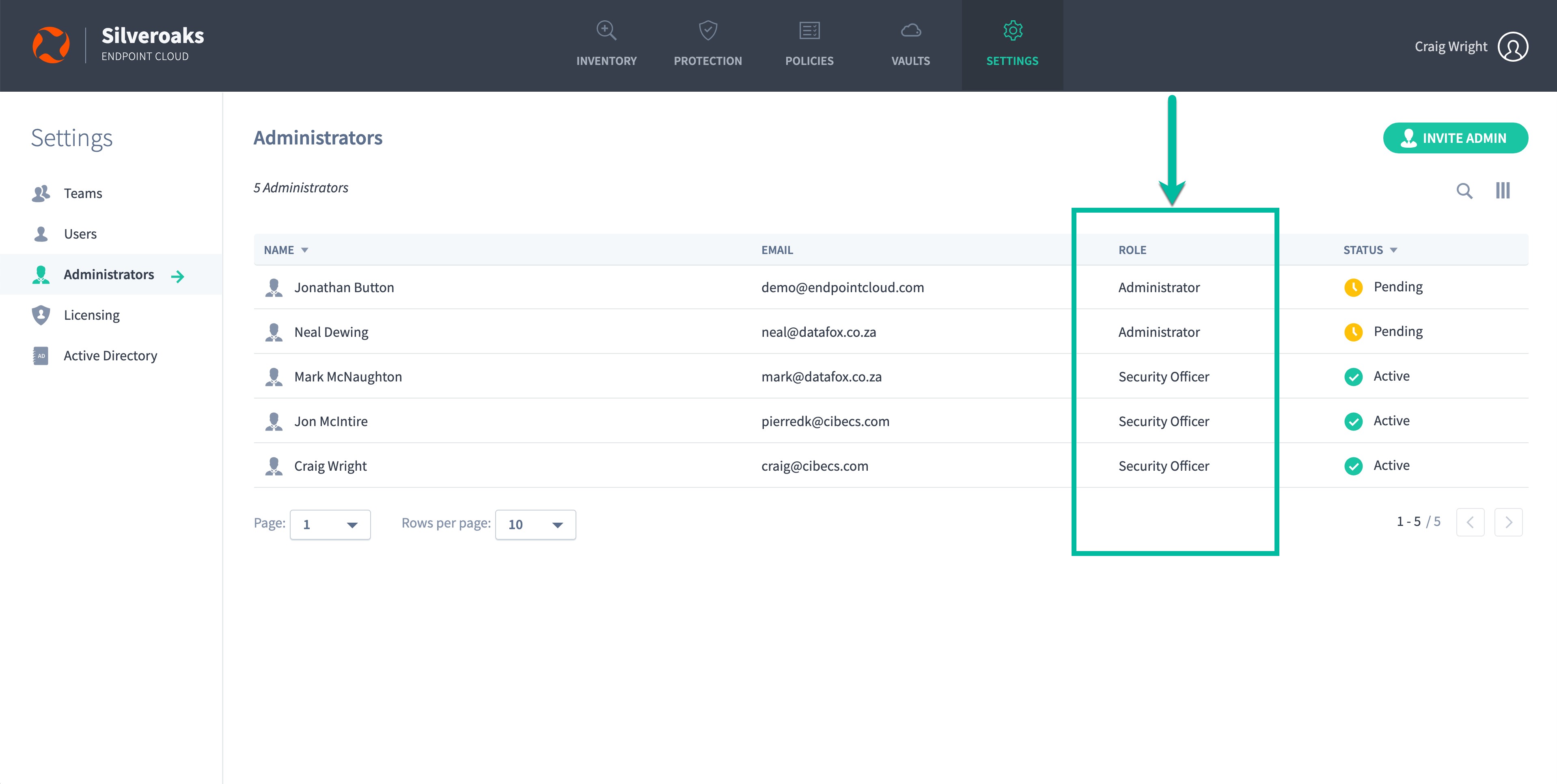Sort by the NAME column arrow

coord(305,250)
